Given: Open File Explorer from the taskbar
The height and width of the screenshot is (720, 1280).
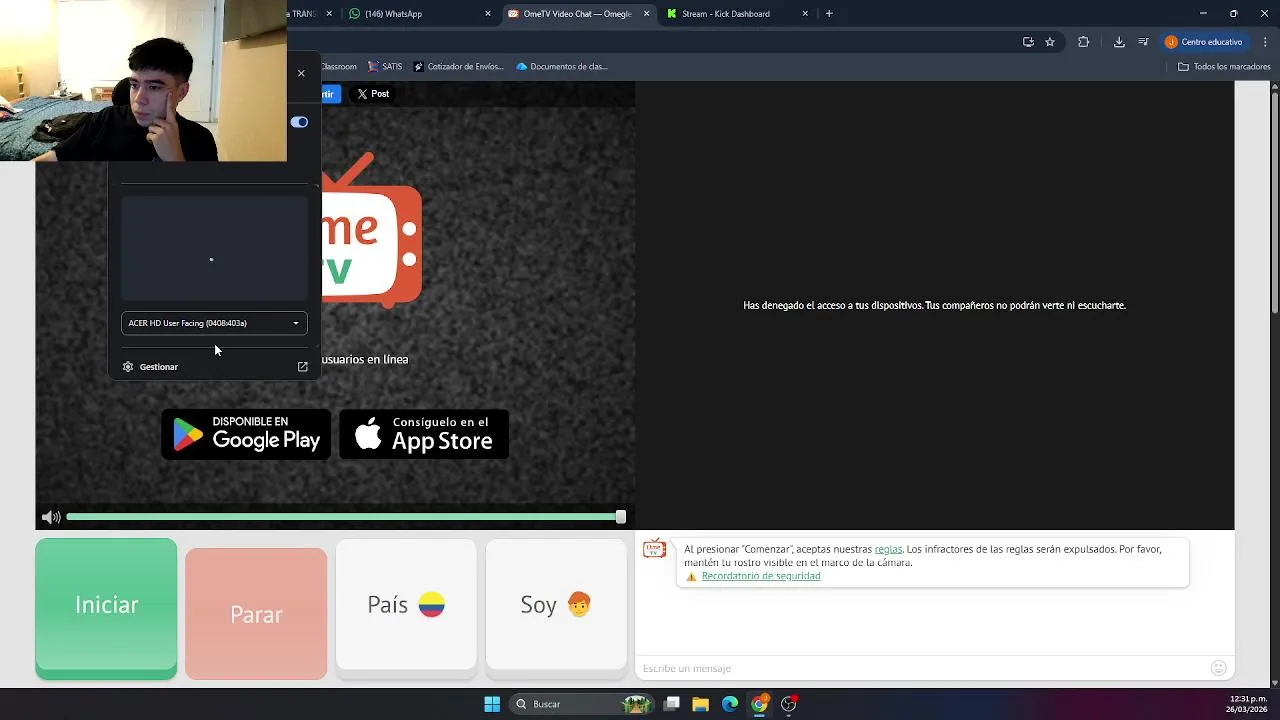Looking at the screenshot, I should pos(701,704).
